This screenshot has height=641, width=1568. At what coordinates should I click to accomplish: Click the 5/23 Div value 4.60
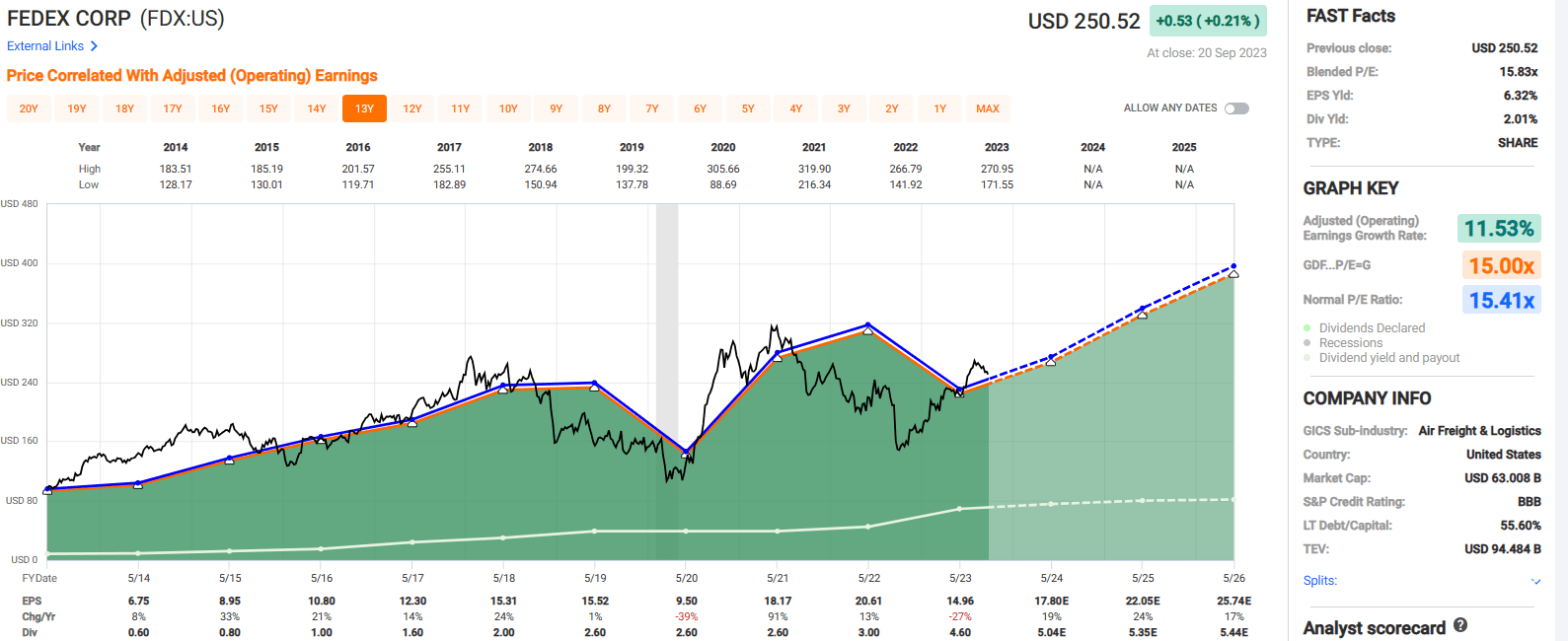click(960, 632)
